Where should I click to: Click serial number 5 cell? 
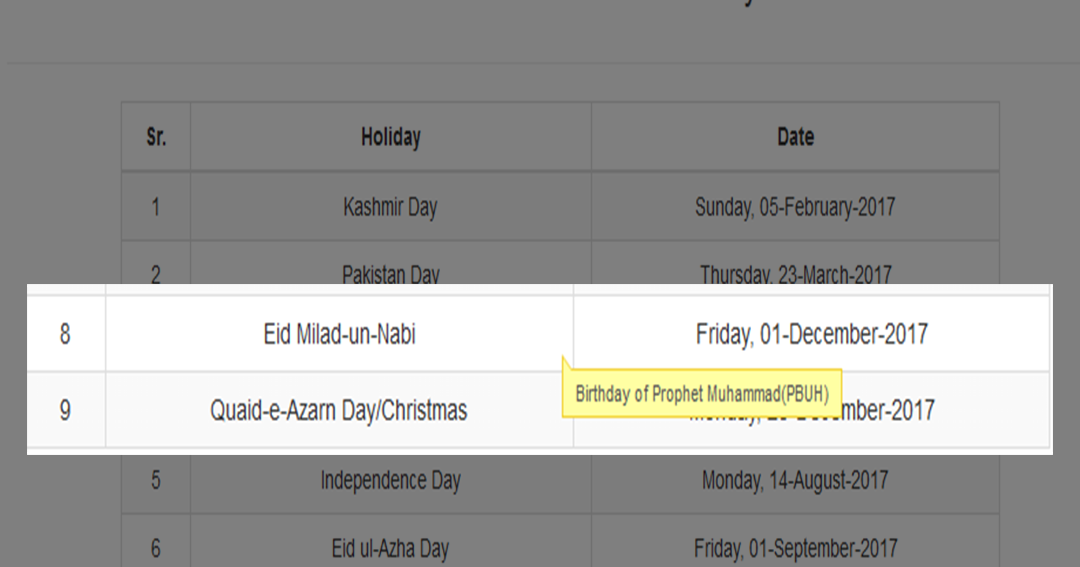coord(156,480)
